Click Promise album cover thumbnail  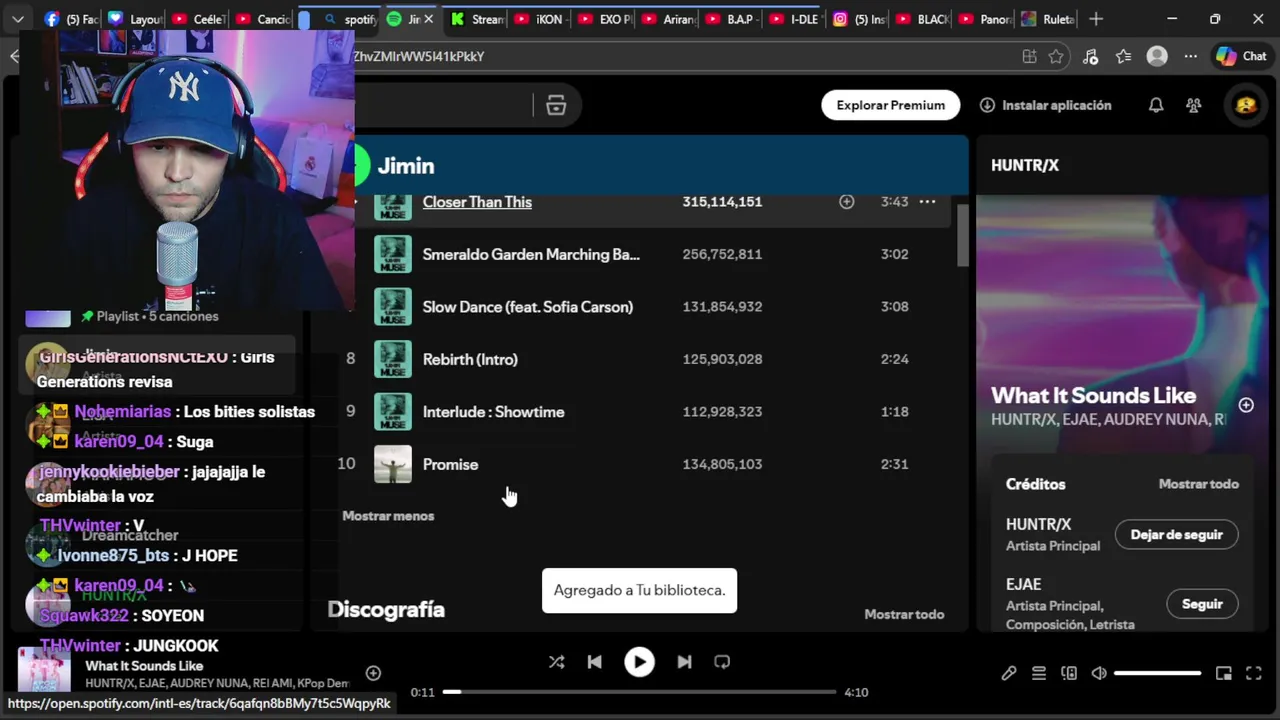coord(393,464)
